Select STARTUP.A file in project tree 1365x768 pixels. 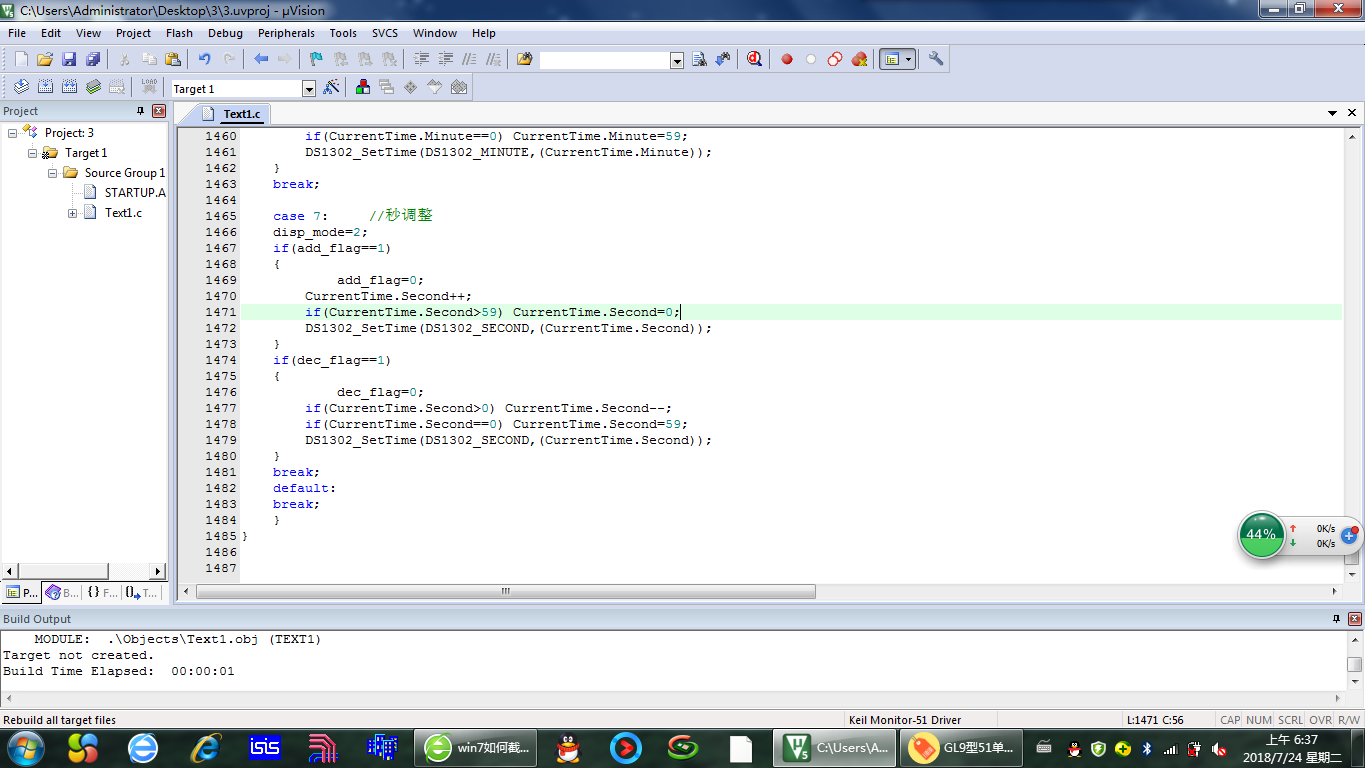pyautogui.click(x=135, y=193)
